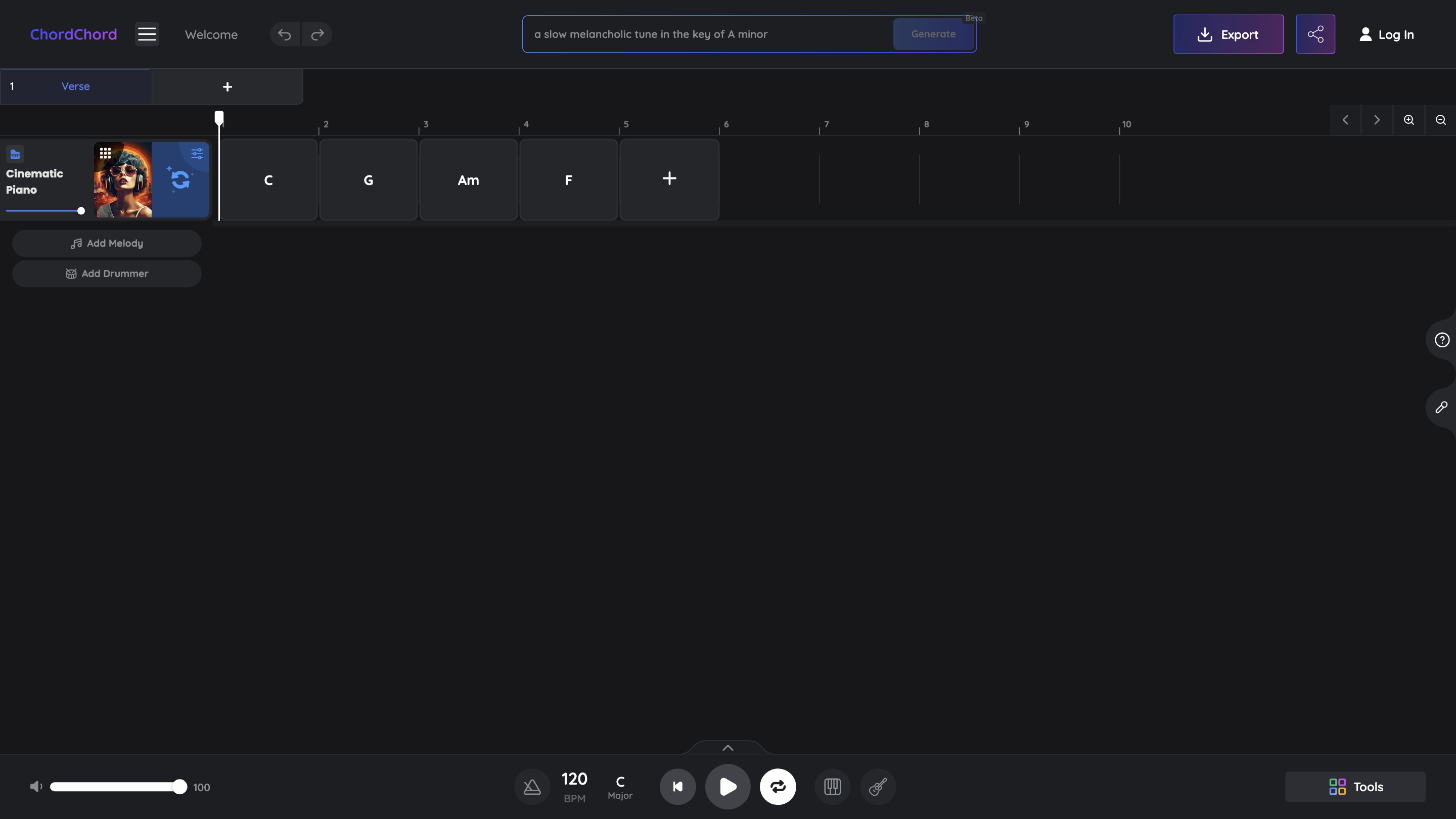Click the metronome icon

[x=532, y=786]
